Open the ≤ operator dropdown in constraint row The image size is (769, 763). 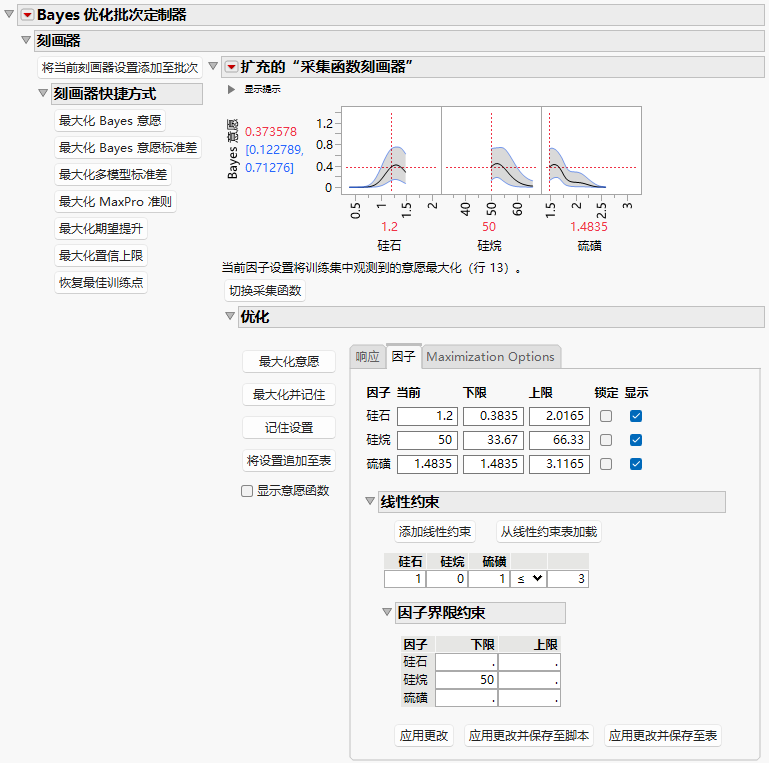(529, 579)
